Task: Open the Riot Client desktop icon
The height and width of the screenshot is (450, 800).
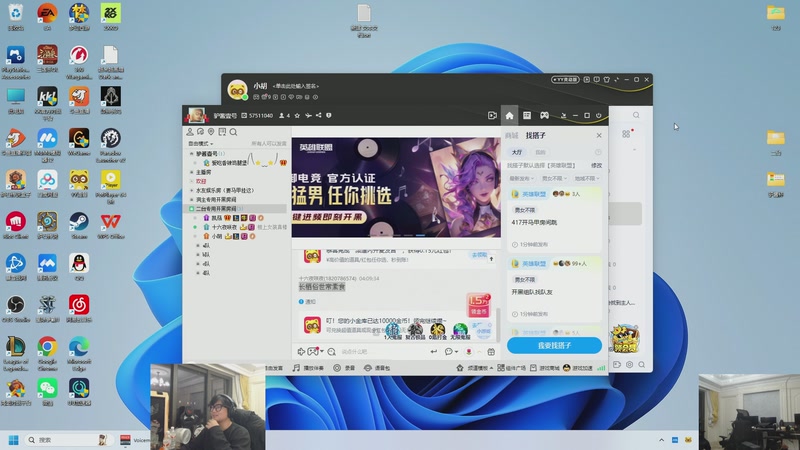Action: [x=16, y=226]
